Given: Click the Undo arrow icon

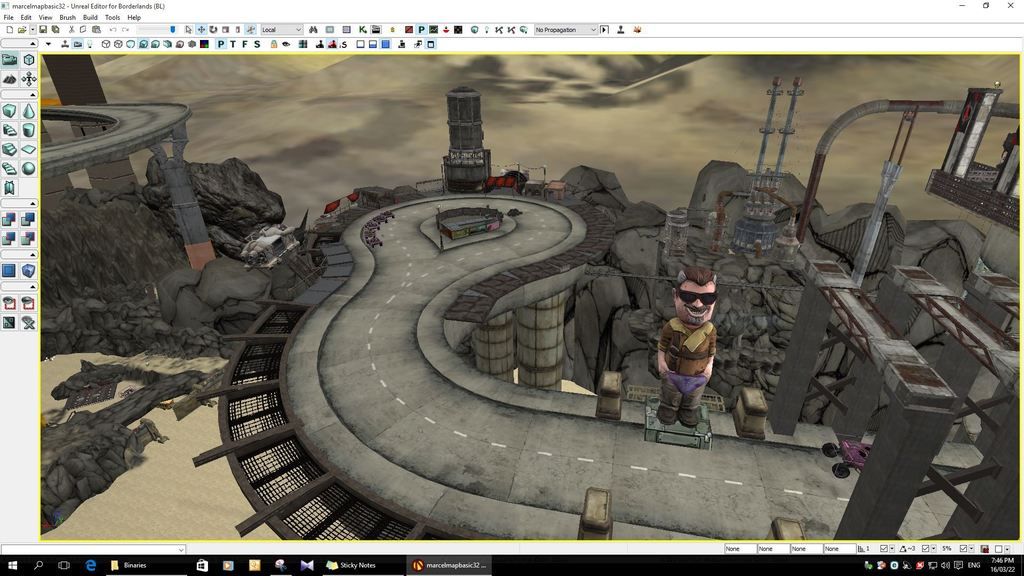Looking at the screenshot, I should (x=113, y=30).
